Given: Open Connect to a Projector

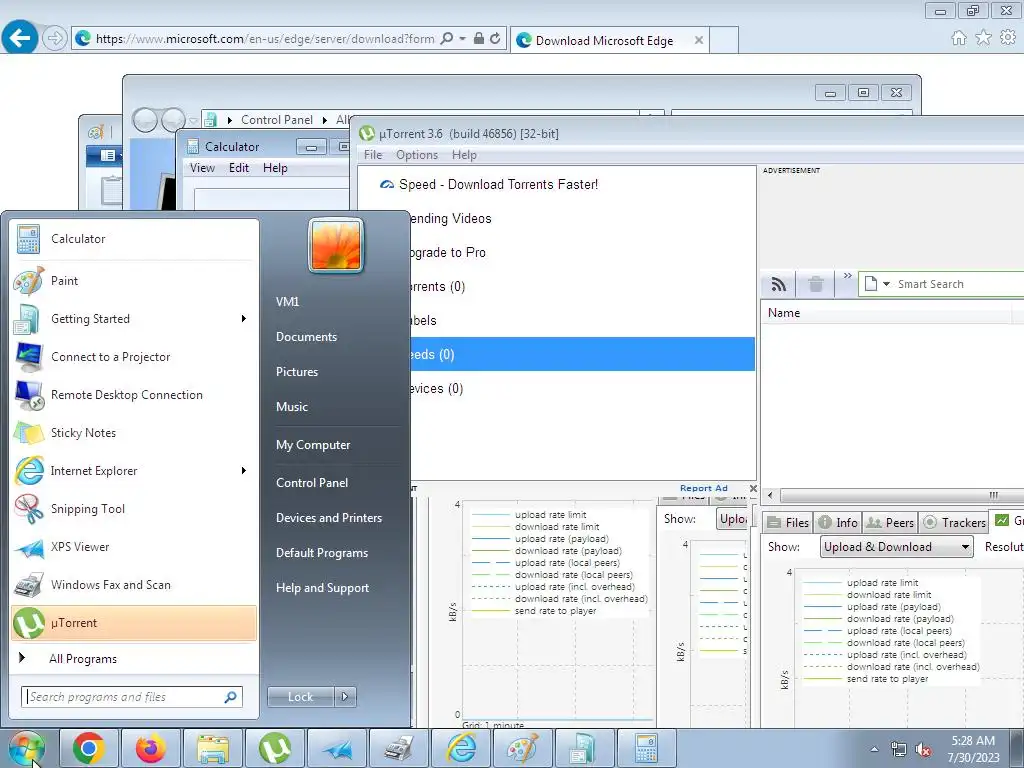Looking at the screenshot, I should [134, 357].
